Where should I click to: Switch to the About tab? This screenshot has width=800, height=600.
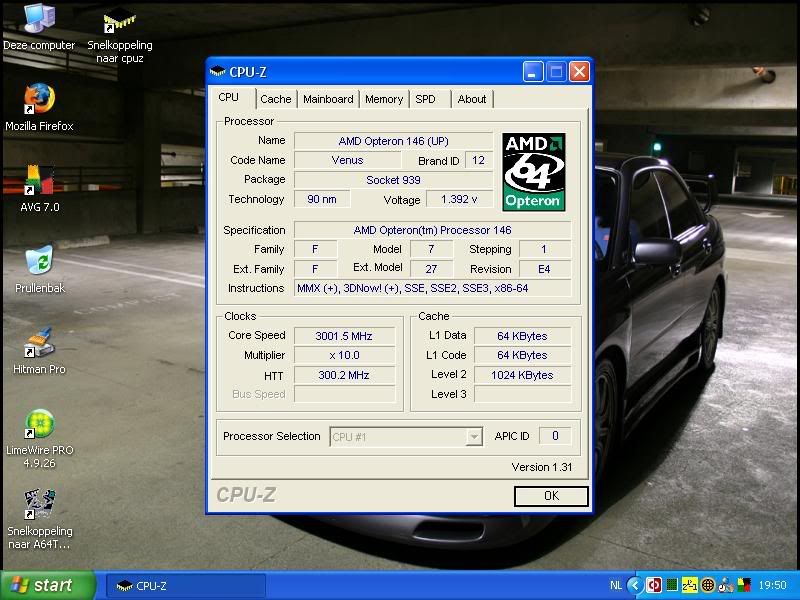[472, 99]
